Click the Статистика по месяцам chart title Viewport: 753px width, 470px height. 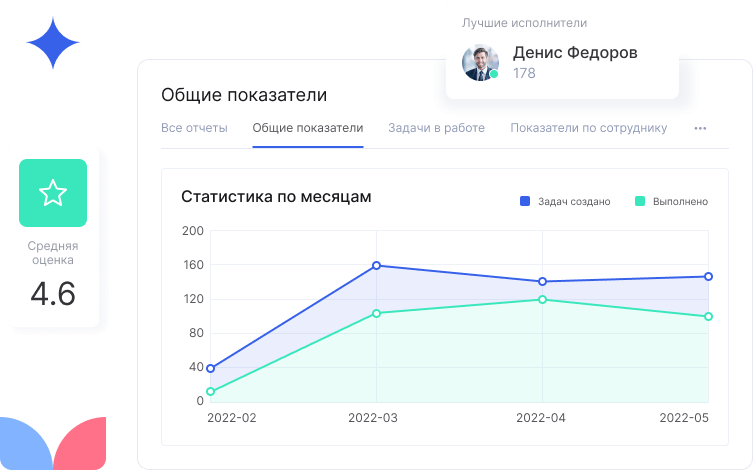(276, 197)
